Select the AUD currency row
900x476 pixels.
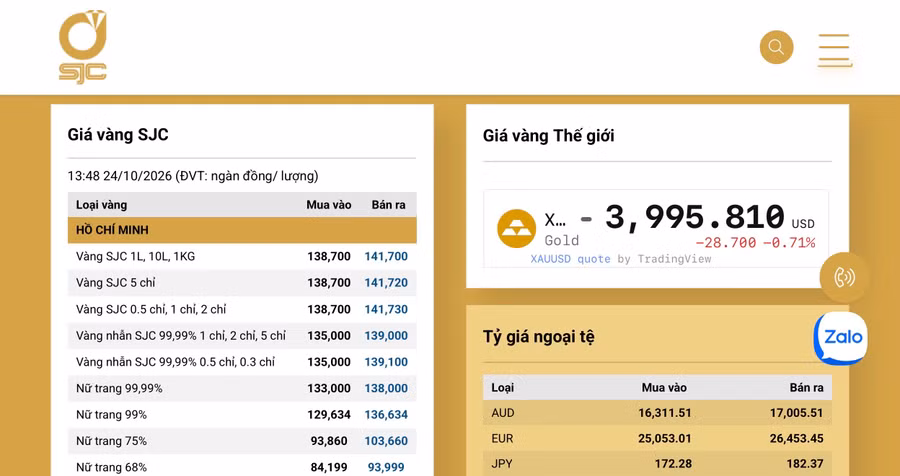click(x=657, y=413)
